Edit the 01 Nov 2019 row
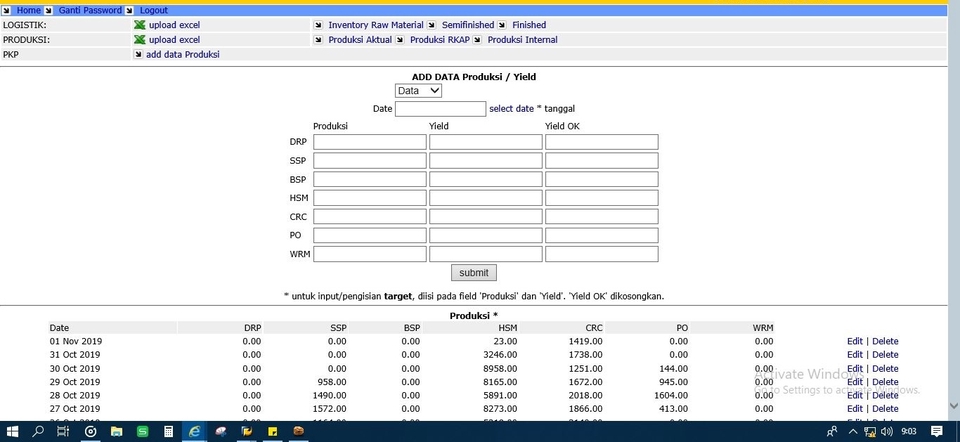 [x=855, y=342]
